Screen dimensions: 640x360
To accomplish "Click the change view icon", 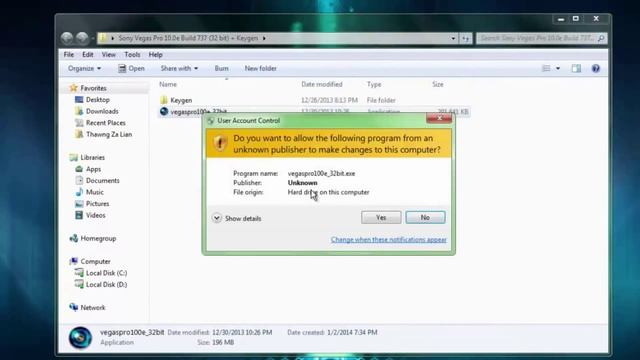I will pos(546,69).
